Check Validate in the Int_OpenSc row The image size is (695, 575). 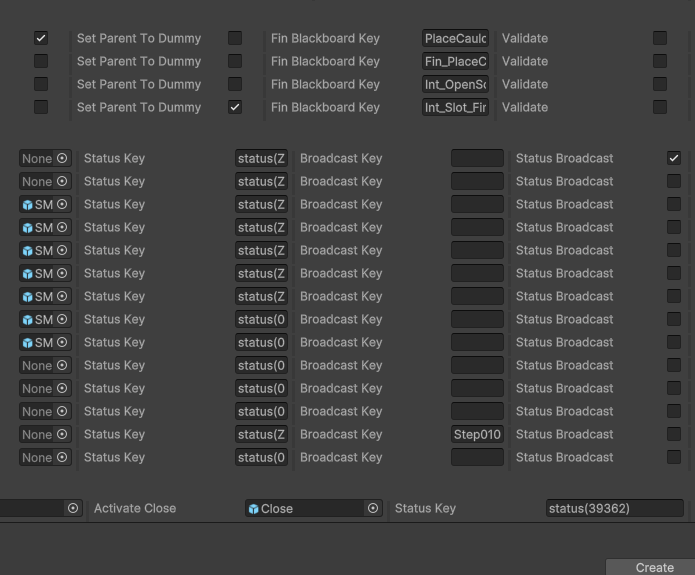coord(660,84)
